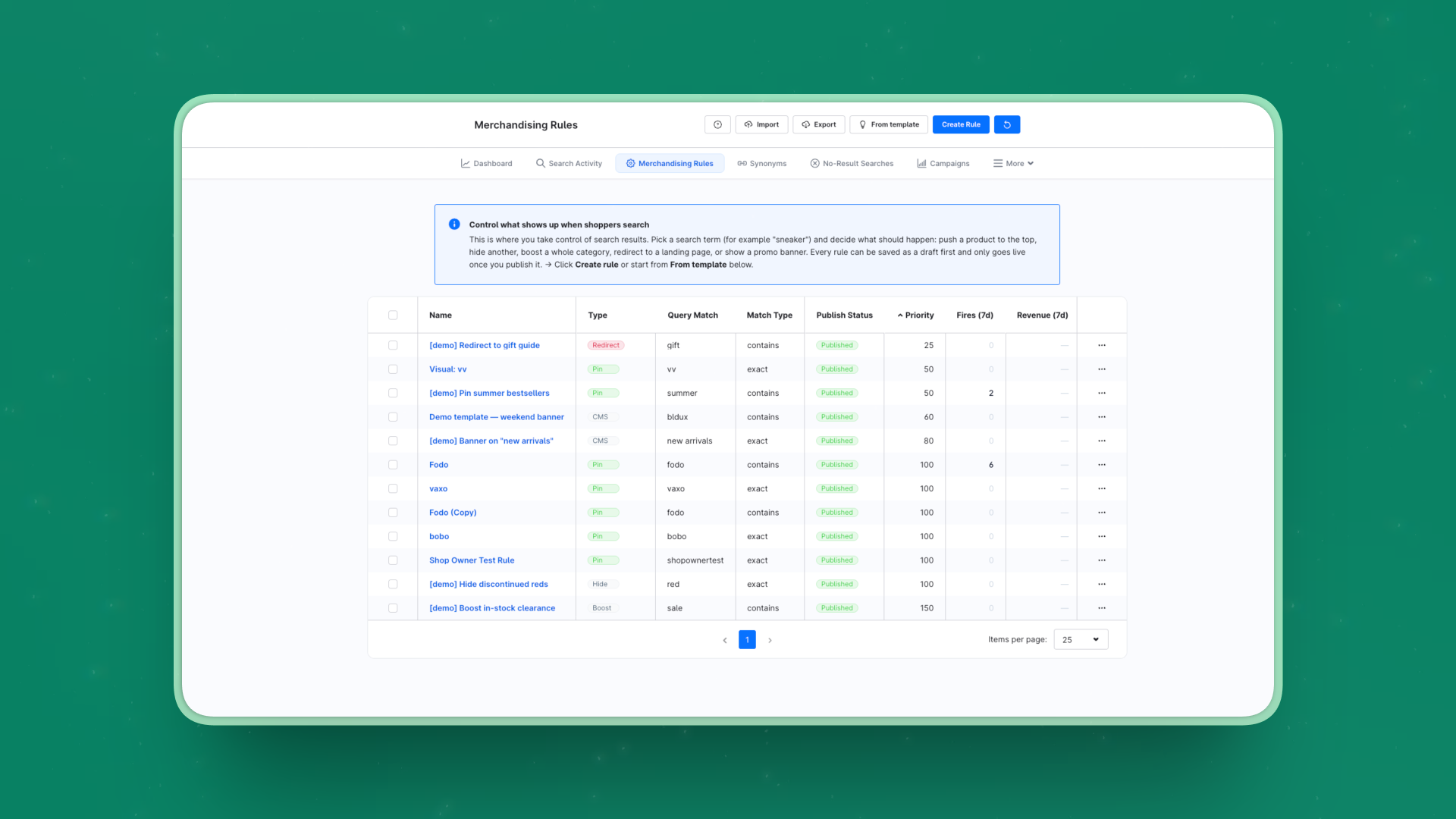Expand the More navigation menu
Viewport: 1456px width, 819px height.
pos(1014,164)
